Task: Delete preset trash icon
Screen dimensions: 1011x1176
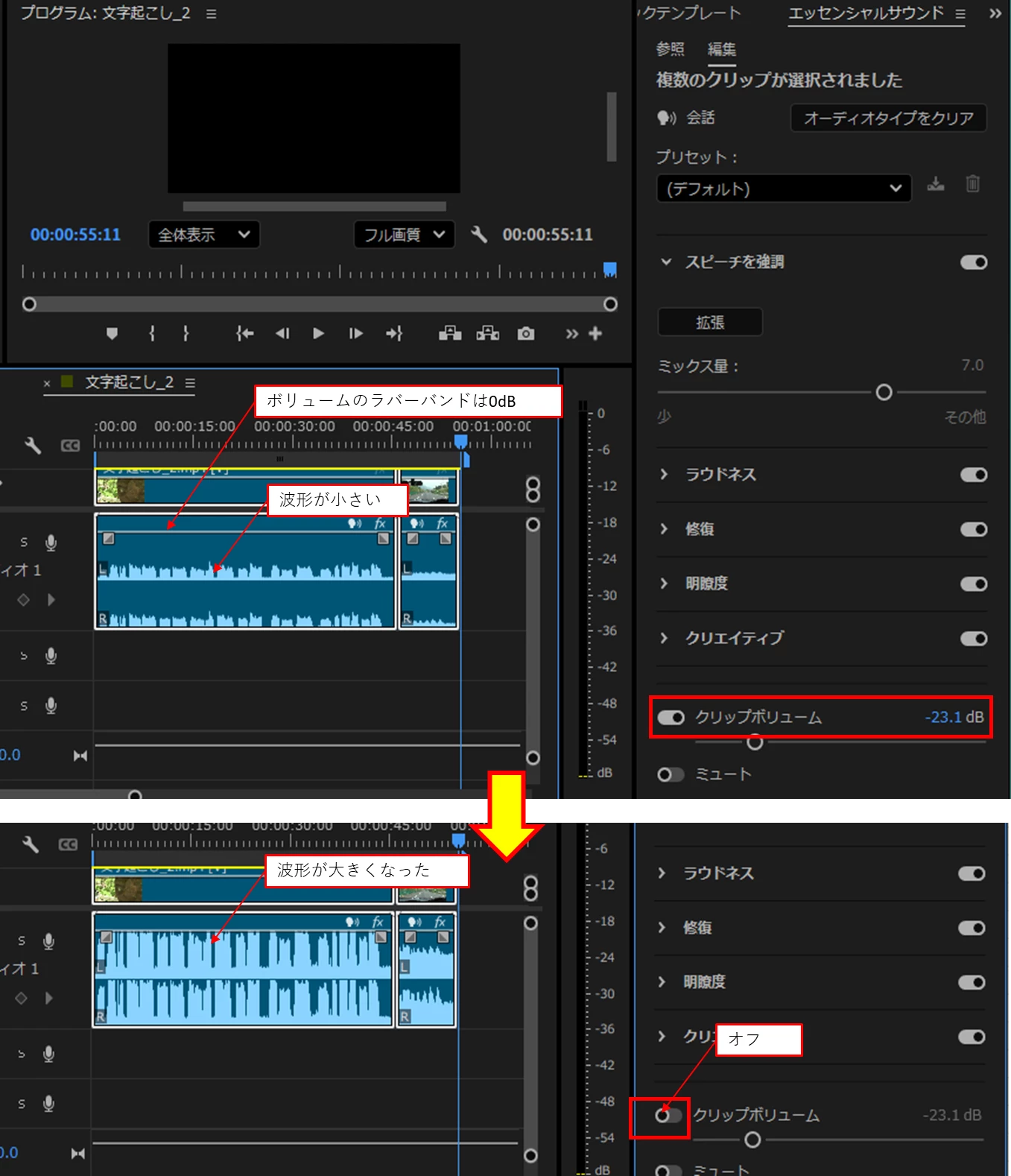Action: [x=973, y=184]
